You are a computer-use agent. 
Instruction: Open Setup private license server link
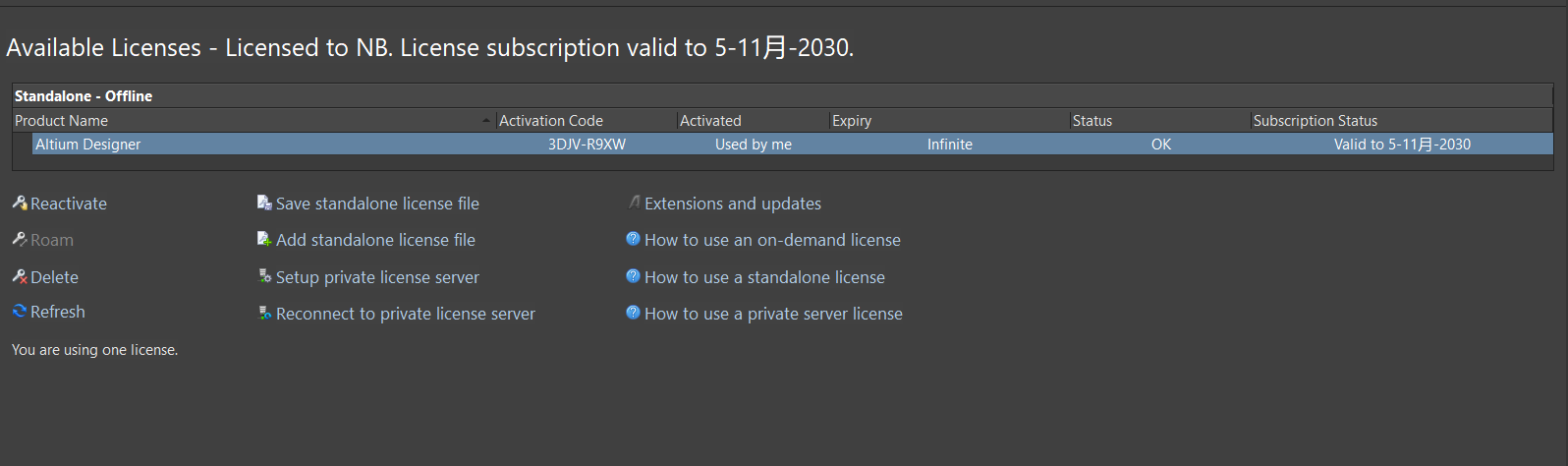[377, 277]
